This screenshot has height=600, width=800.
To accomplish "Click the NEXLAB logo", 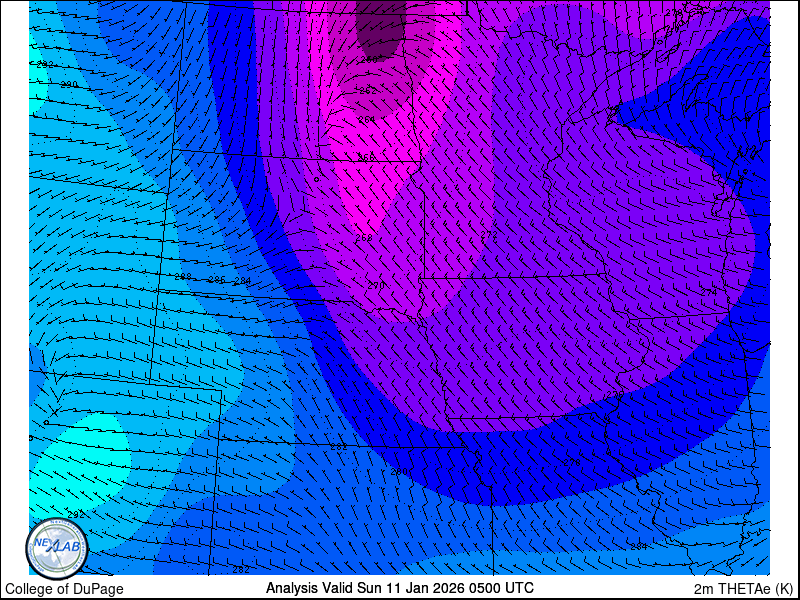I will [x=57, y=549].
